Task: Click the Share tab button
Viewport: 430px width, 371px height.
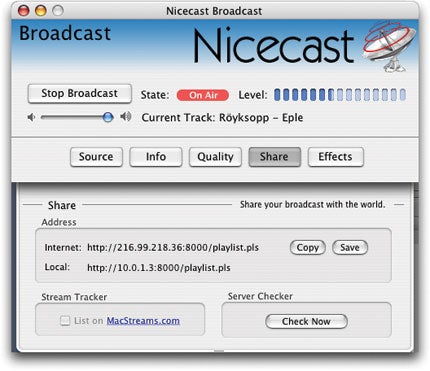Action: pyautogui.click(x=275, y=157)
